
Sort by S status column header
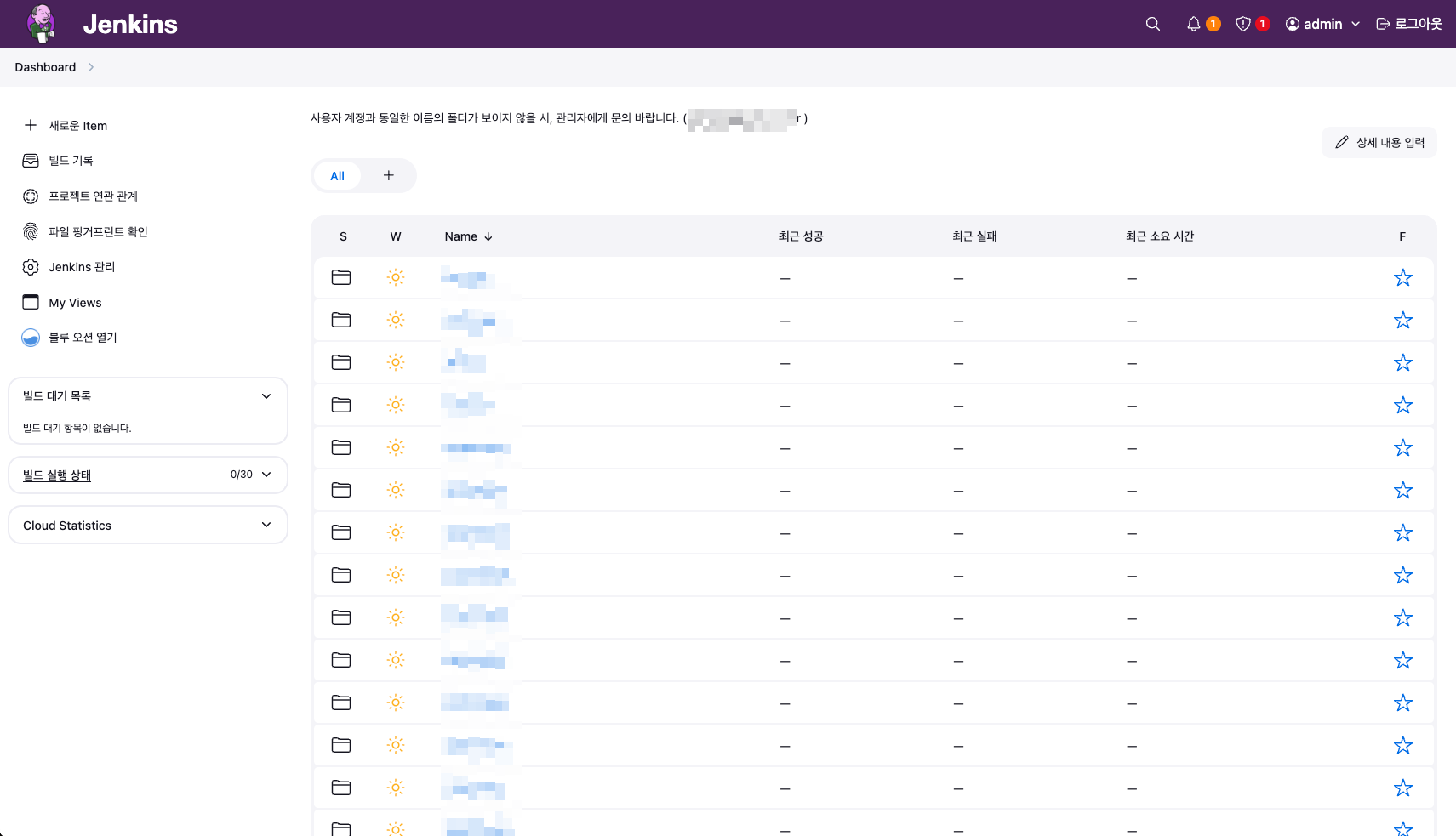[x=343, y=236]
